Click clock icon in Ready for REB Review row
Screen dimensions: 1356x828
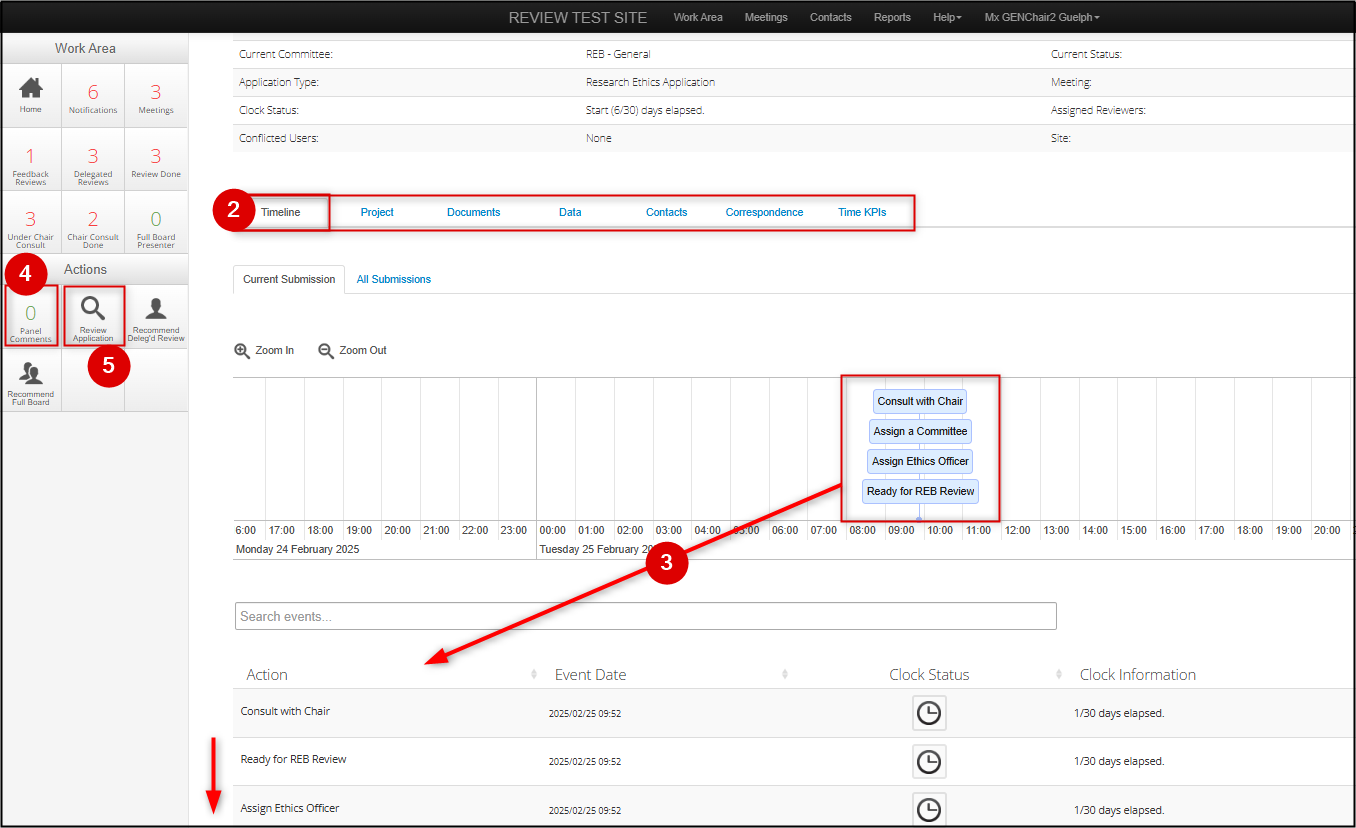coord(929,761)
